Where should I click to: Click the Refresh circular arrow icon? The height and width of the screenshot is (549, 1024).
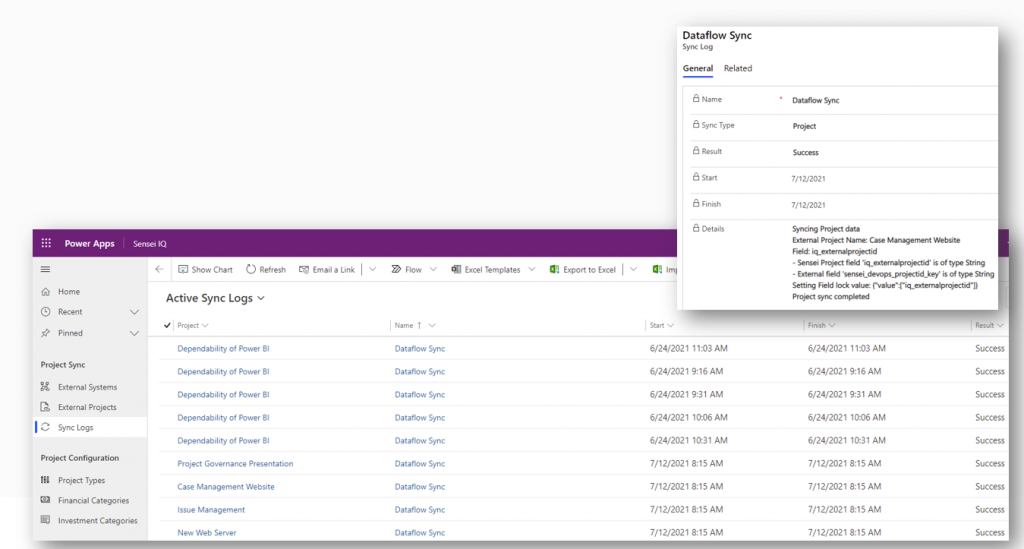251,269
